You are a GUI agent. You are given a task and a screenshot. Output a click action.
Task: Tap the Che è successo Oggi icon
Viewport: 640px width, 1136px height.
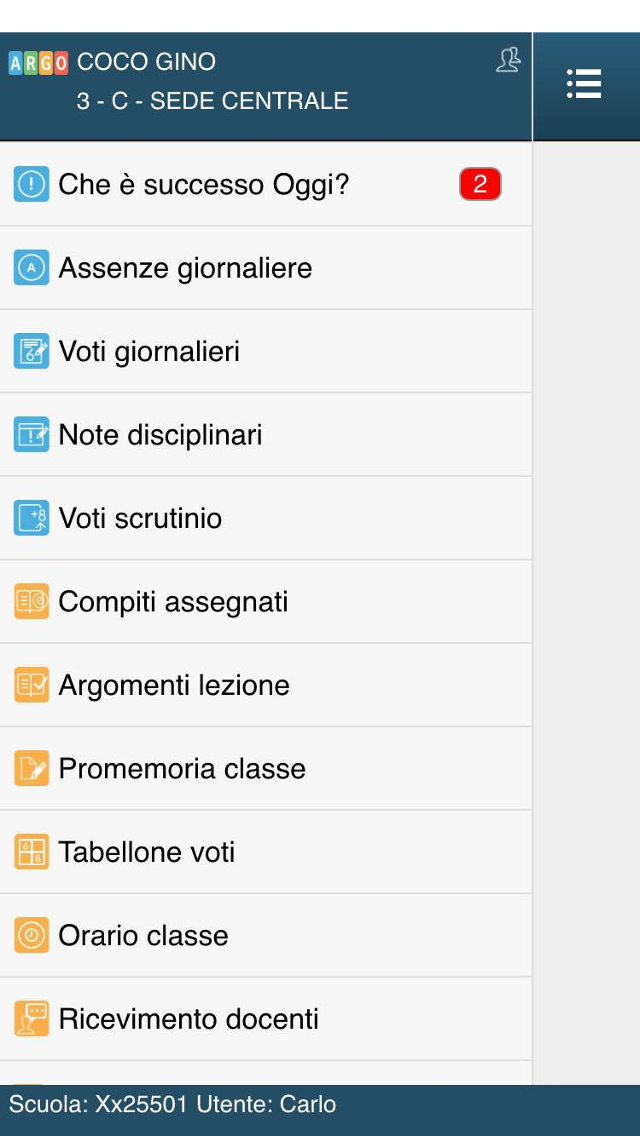pyautogui.click(x=32, y=184)
